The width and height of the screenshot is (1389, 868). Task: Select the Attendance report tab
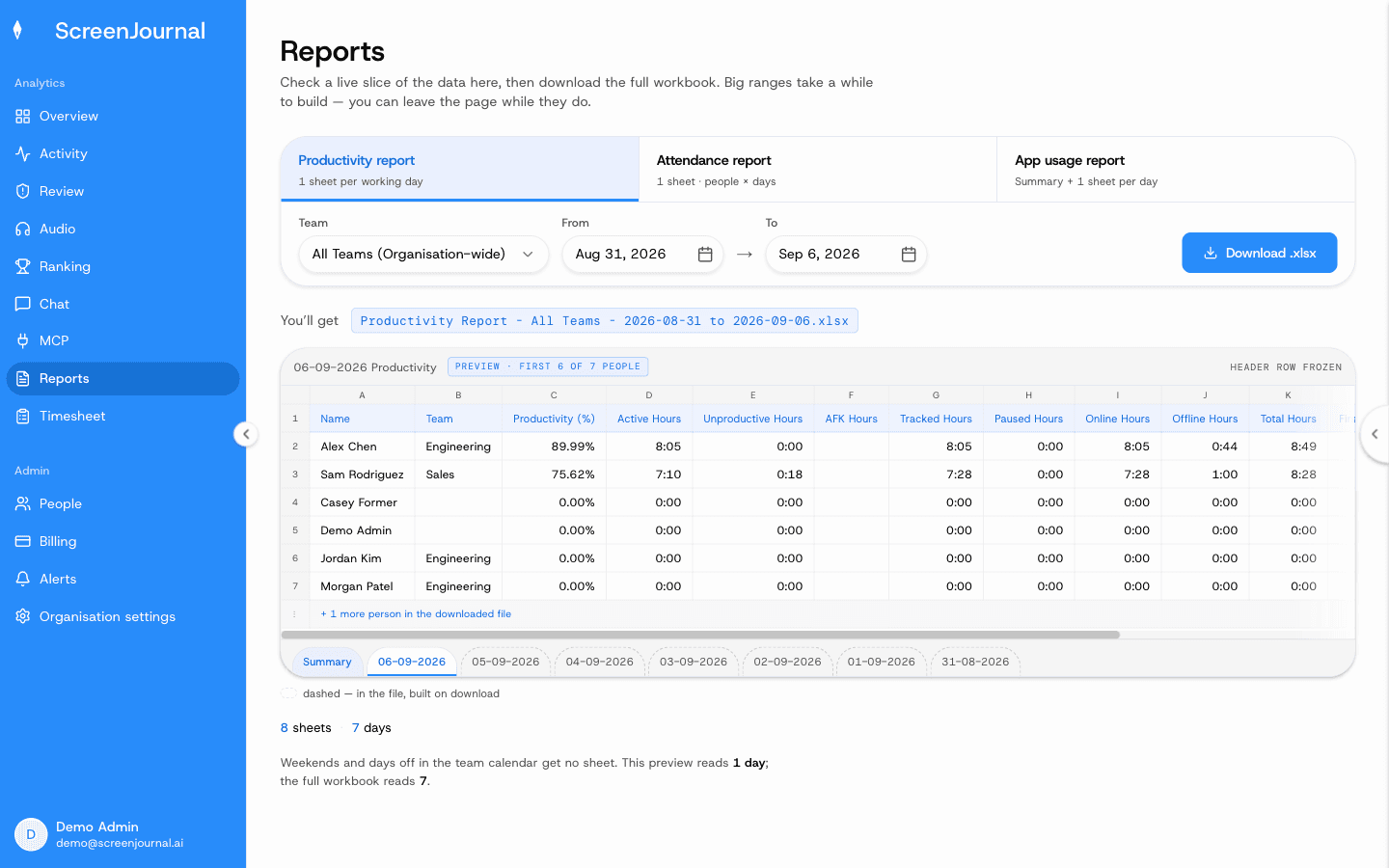(x=818, y=170)
